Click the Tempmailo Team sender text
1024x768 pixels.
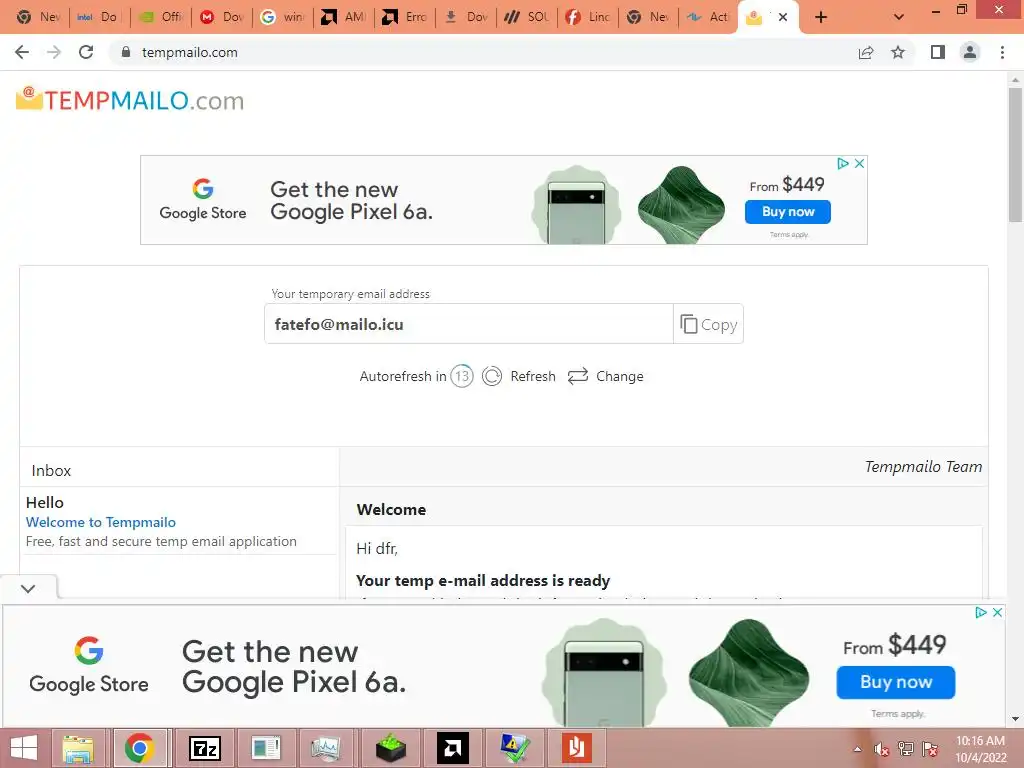click(x=923, y=466)
